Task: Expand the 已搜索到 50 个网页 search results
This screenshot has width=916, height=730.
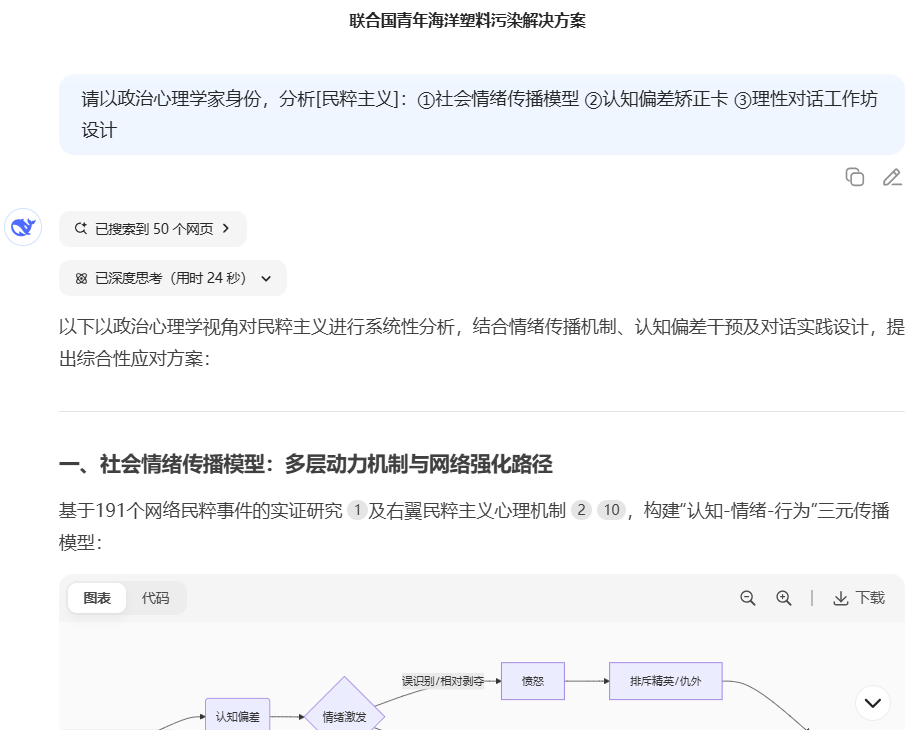Action: point(152,228)
